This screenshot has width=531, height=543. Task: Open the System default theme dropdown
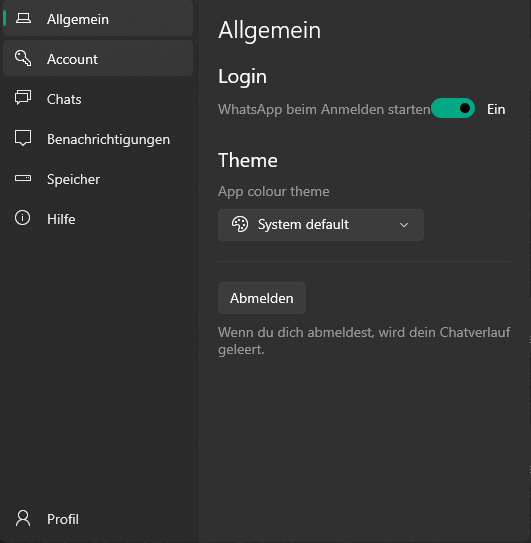coord(321,225)
